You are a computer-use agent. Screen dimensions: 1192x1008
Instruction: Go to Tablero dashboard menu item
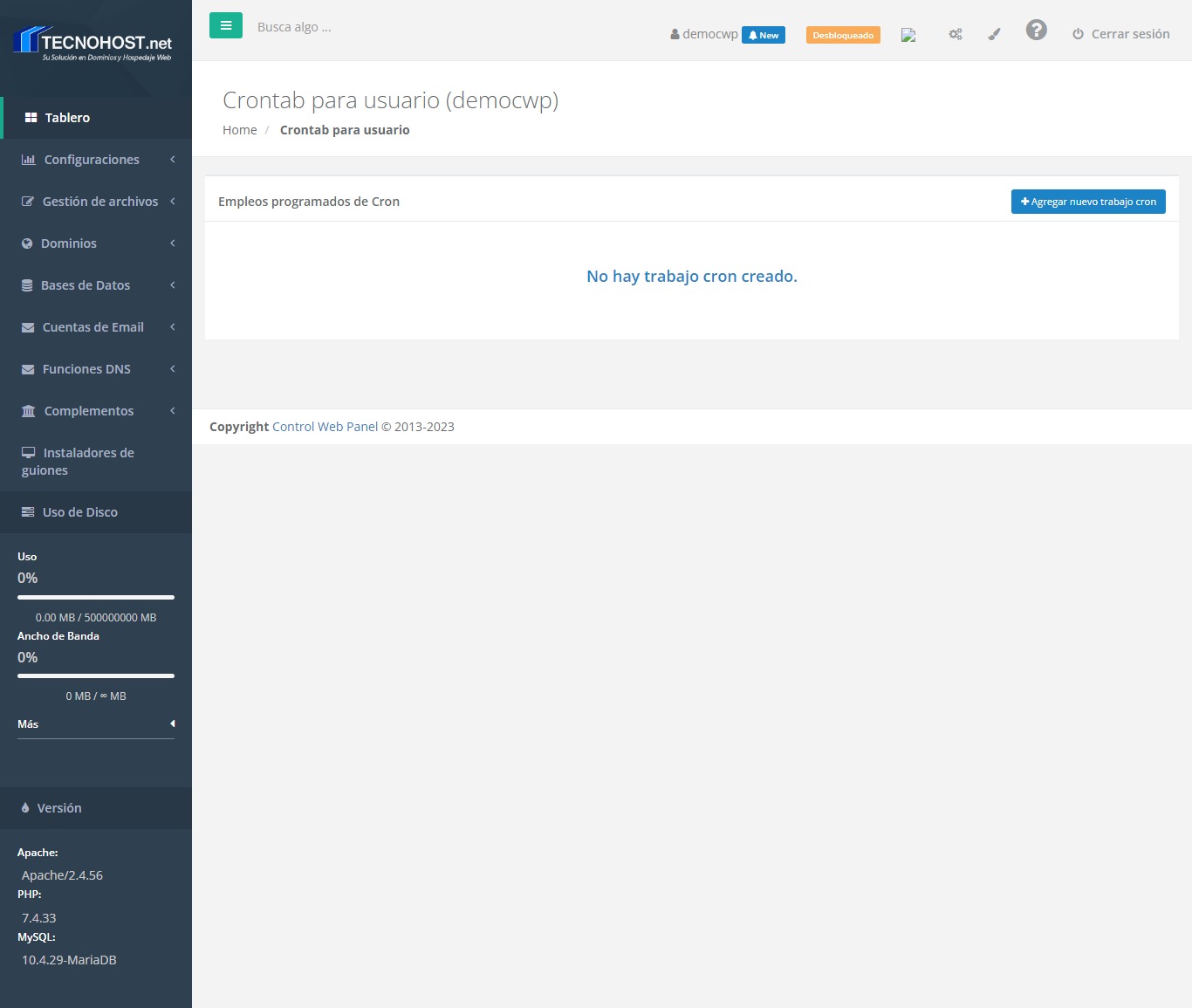click(x=67, y=118)
